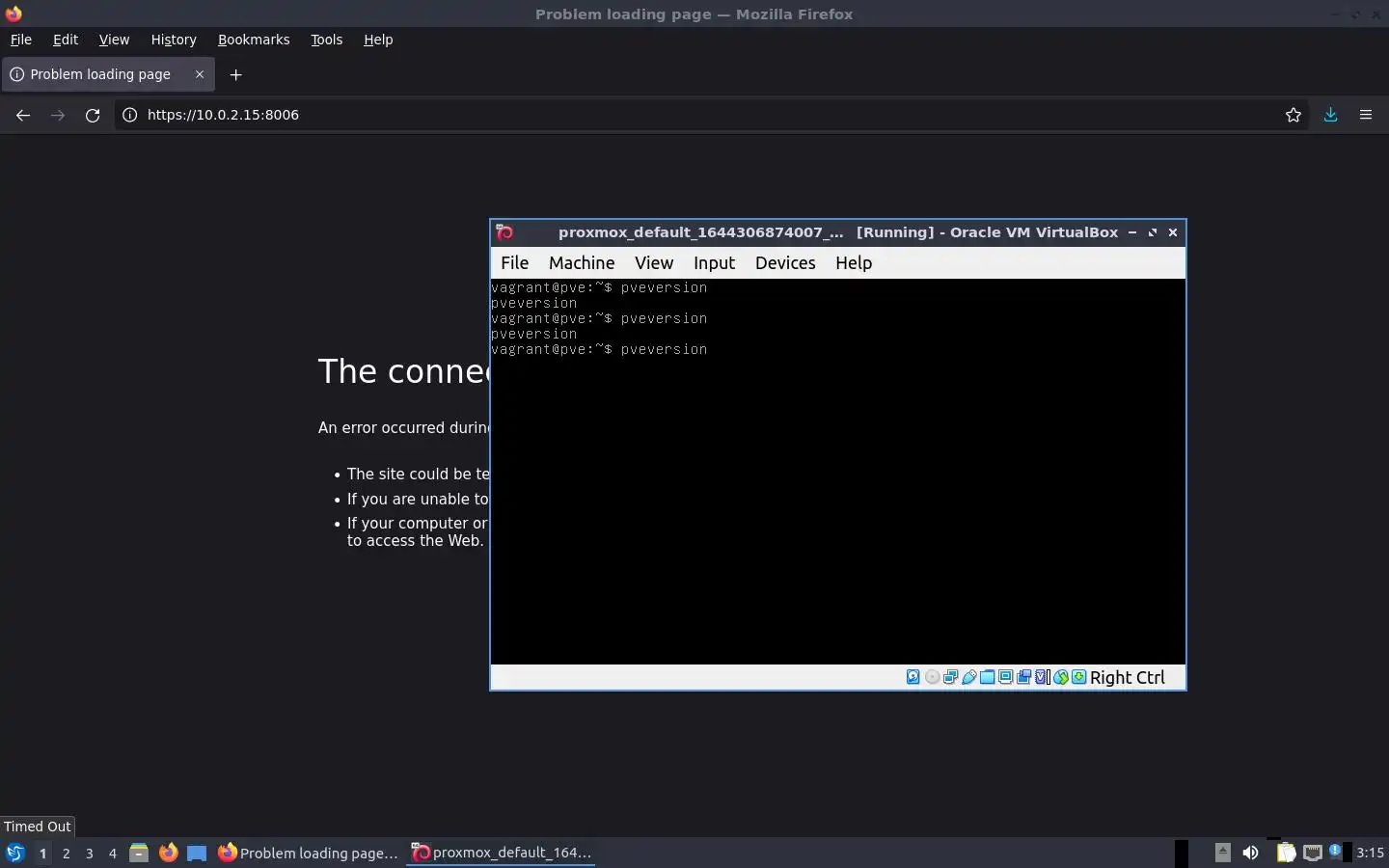This screenshot has width=1389, height=868.
Task: Show site information for the address
Action: (x=129, y=115)
